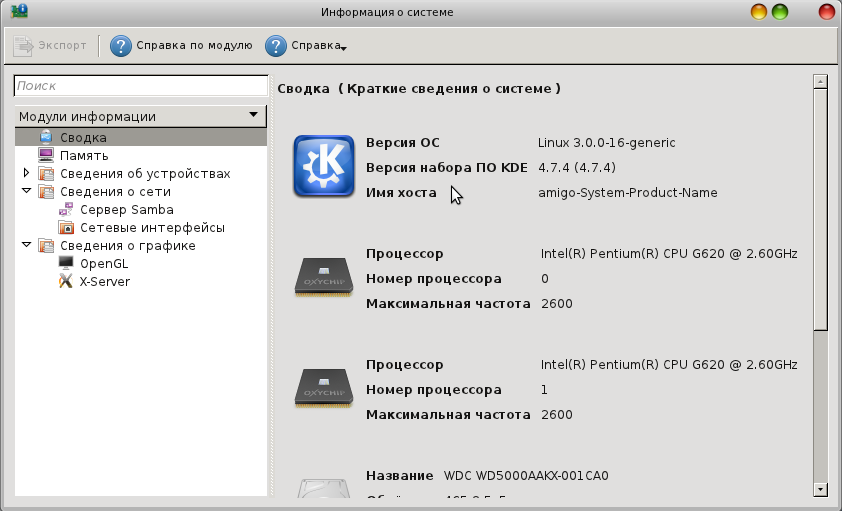
Task: Click the 4.7.4 (4.7.4) value
Action: click(x=577, y=167)
